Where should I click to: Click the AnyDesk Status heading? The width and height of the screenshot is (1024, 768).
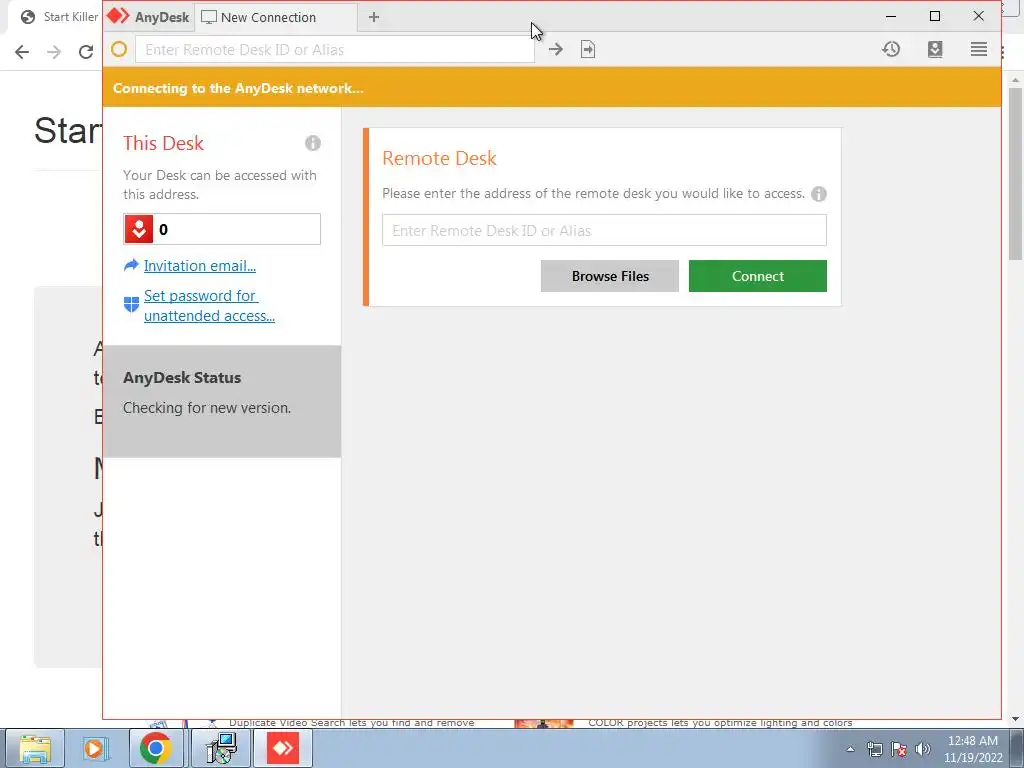point(182,377)
